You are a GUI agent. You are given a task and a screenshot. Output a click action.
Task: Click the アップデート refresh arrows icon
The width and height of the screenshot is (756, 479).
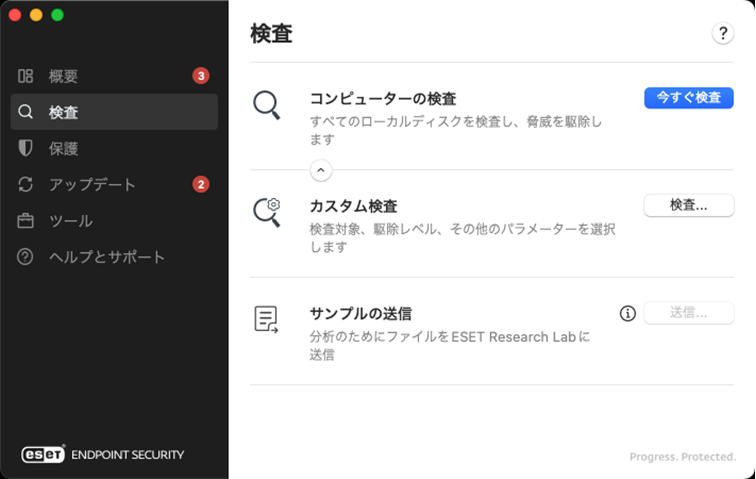click(25, 184)
